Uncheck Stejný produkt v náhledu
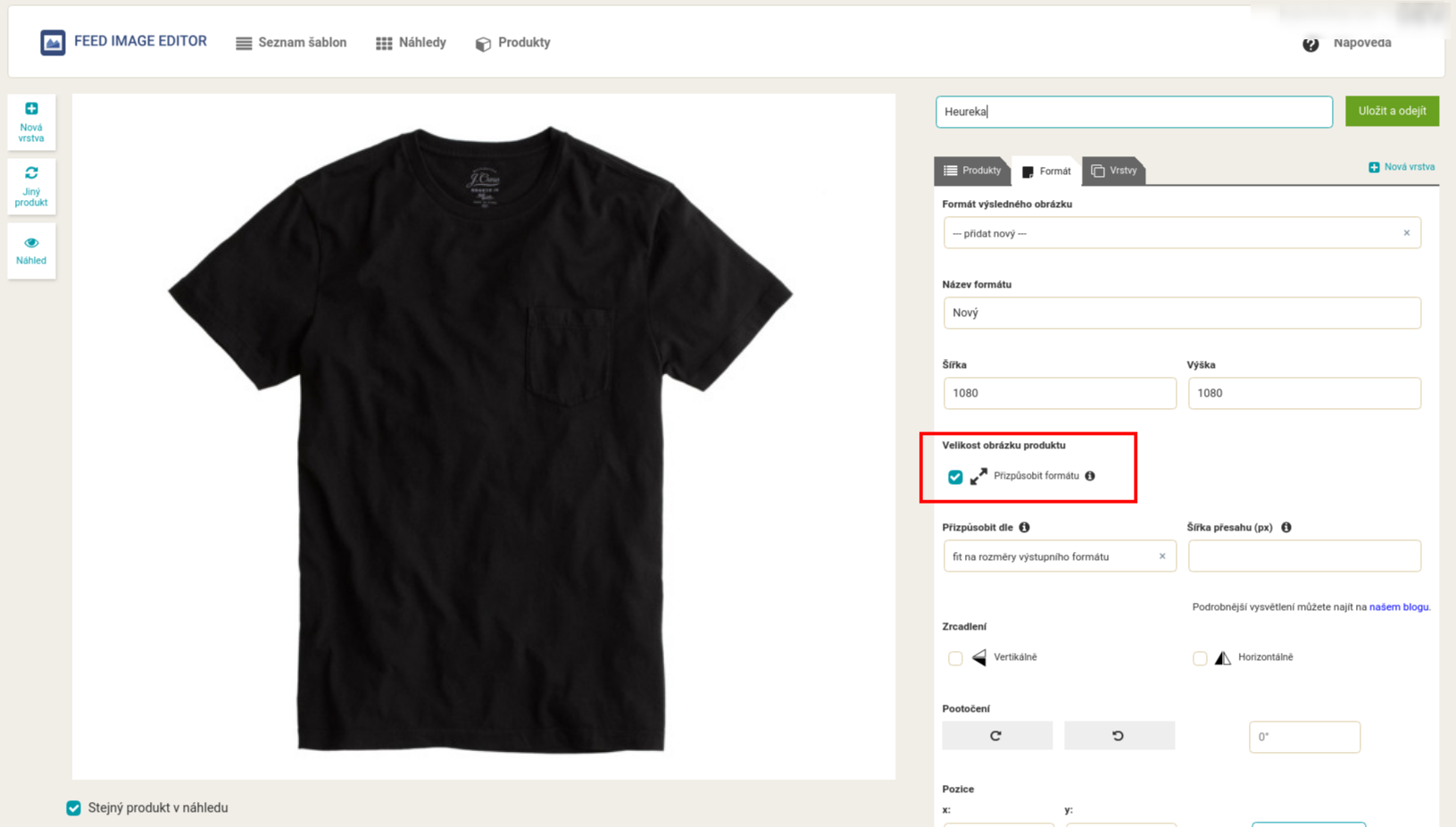 74,808
